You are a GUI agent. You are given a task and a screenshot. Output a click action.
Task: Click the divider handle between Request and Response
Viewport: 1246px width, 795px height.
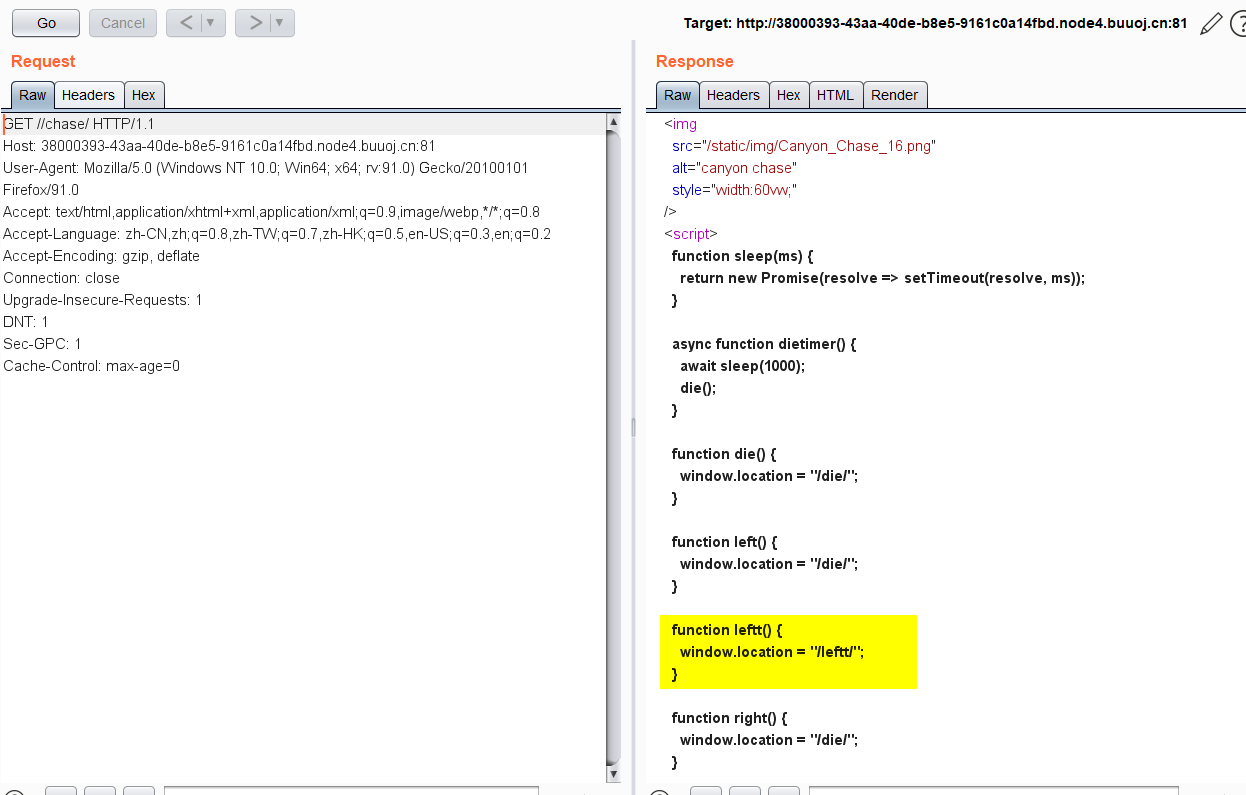pyautogui.click(x=633, y=427)
